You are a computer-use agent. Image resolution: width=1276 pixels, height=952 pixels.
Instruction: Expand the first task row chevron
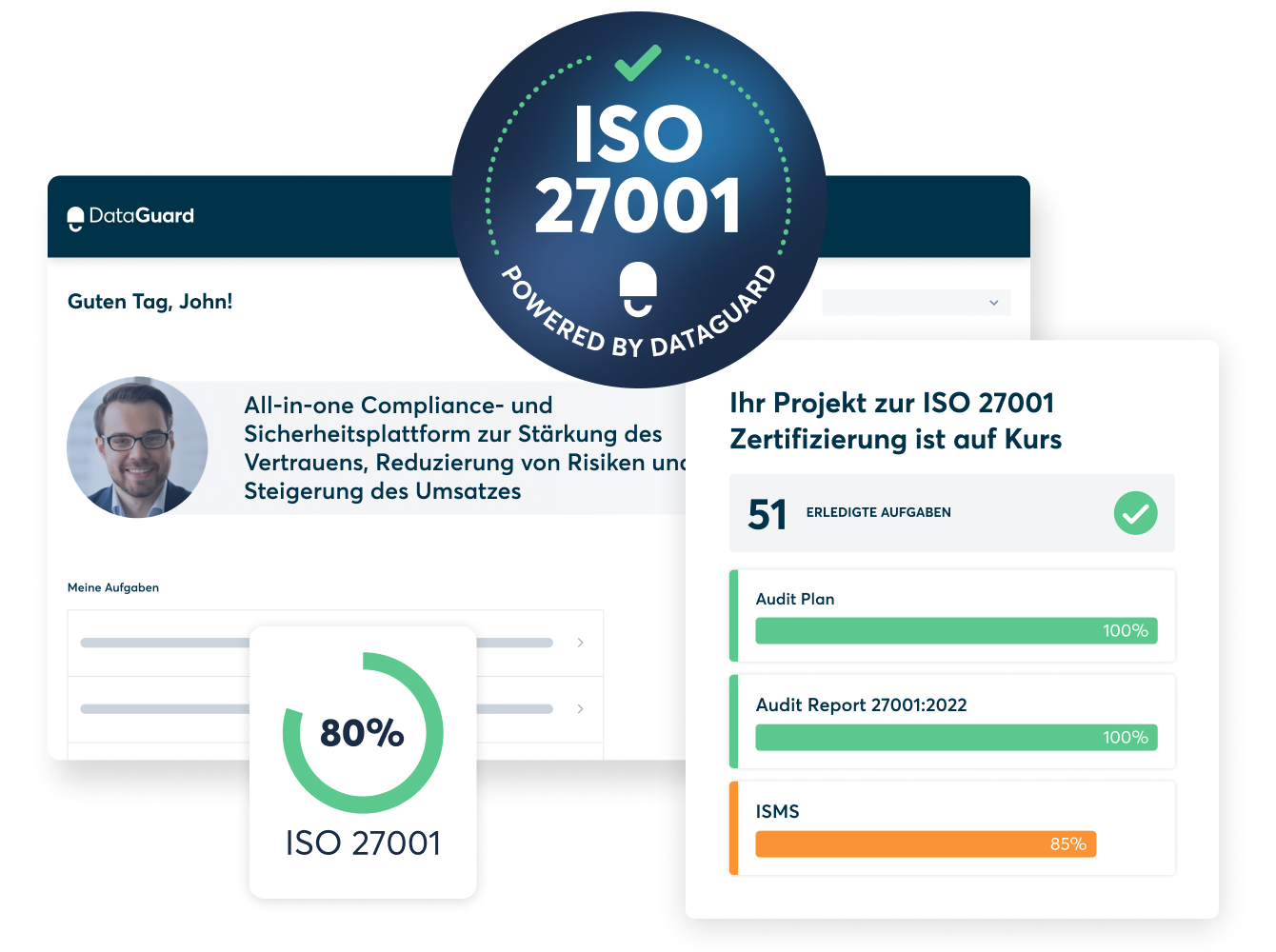[580, 643]
